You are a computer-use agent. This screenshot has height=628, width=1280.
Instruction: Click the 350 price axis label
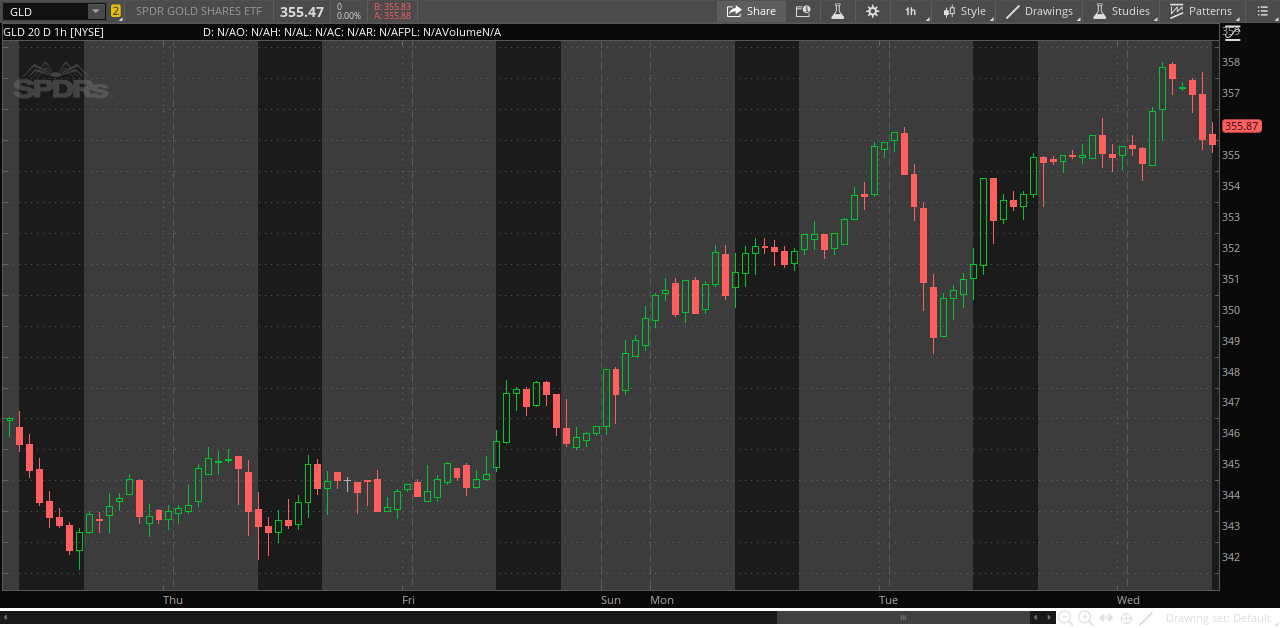click(1231, 310)
